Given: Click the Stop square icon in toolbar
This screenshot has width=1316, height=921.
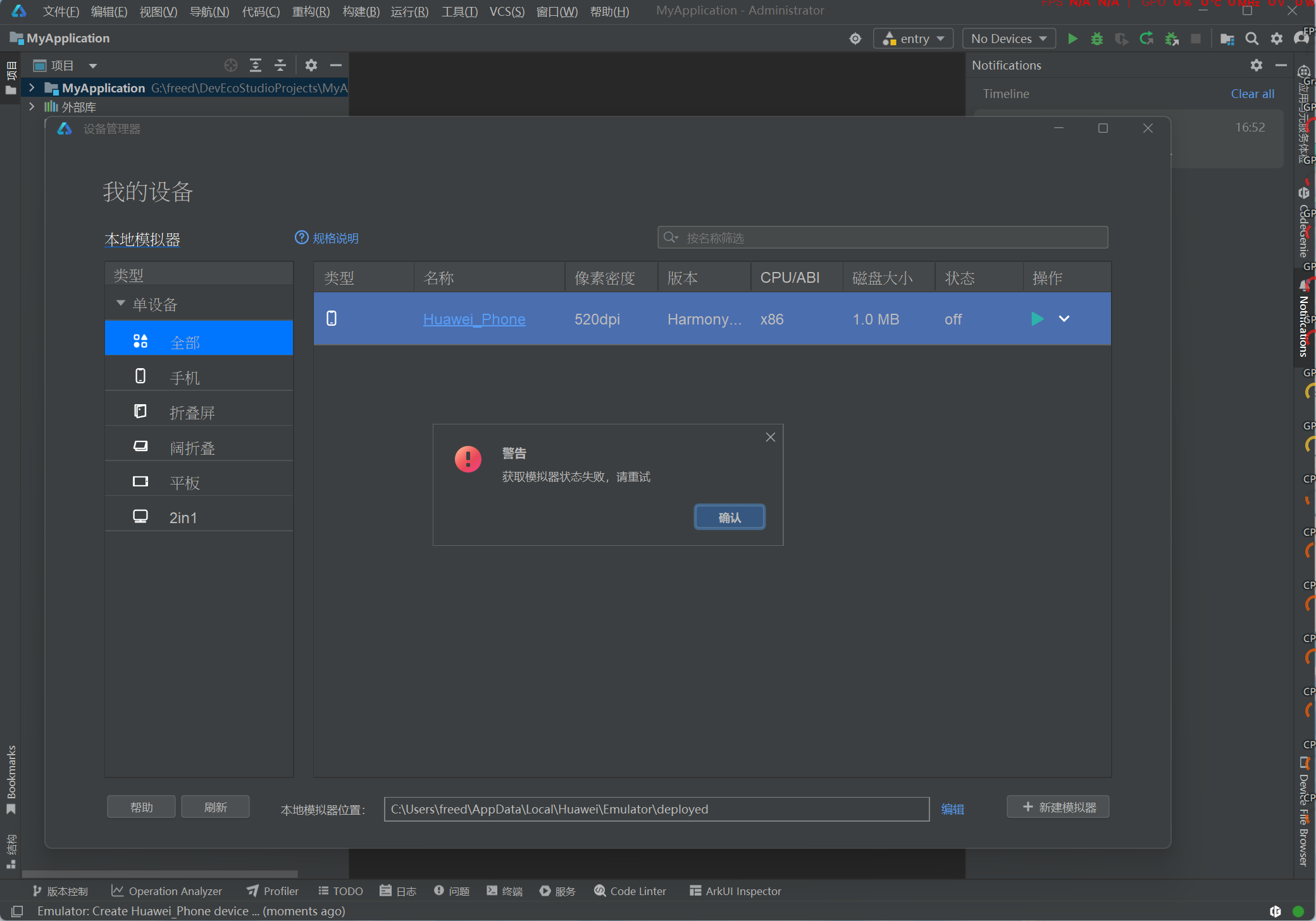Looking at the screenshot, I should click(x=1196, y=39).
